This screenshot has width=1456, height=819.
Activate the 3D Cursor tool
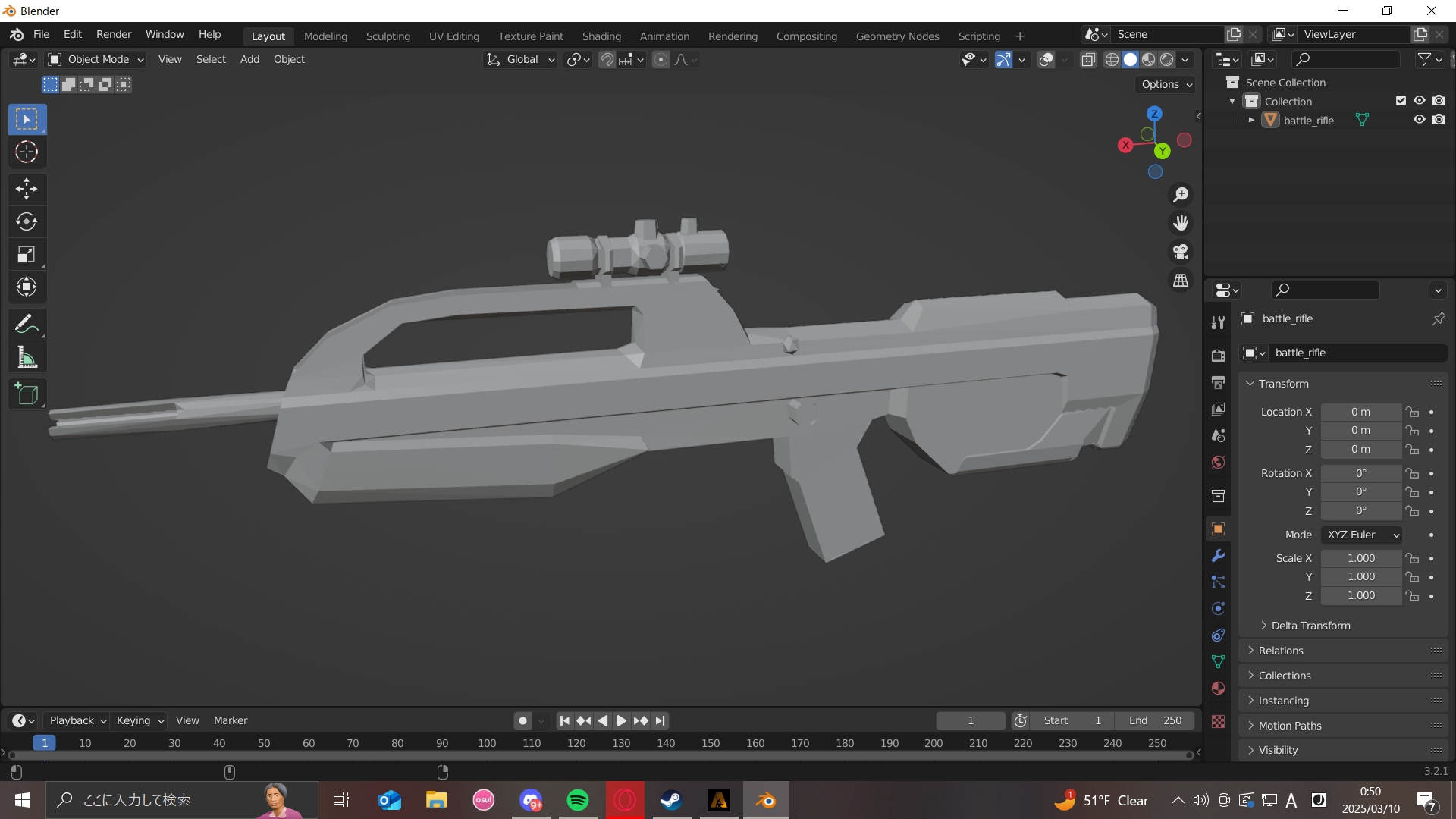[x=27, y=152]
